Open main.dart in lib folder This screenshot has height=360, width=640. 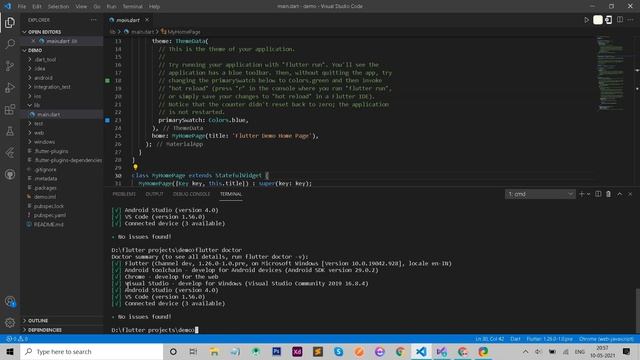62,114
